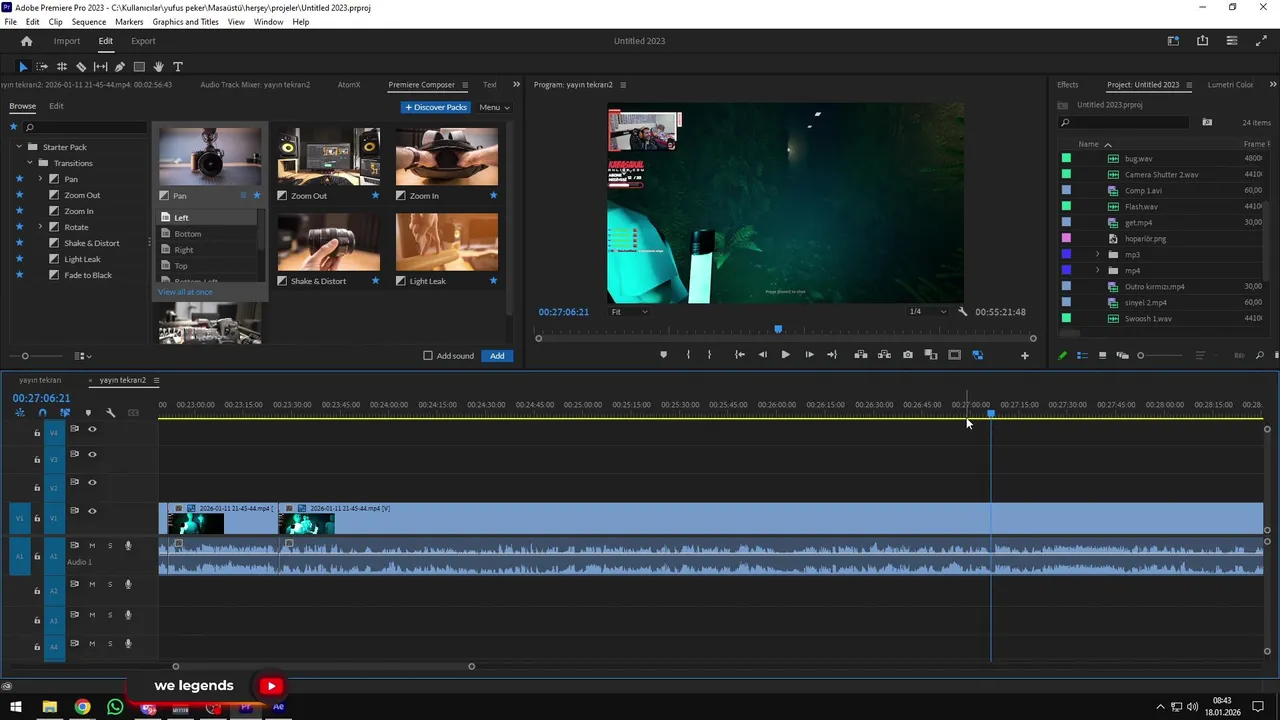Open the Quick Export icon

(1203, 41)
